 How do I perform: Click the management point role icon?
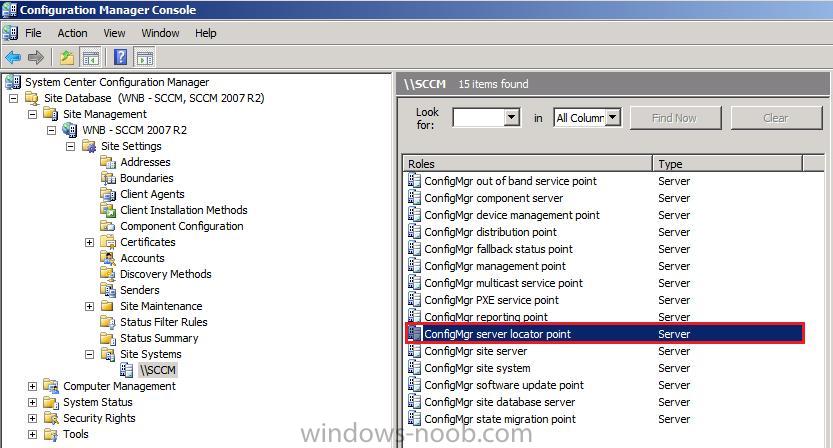[414, 266]
